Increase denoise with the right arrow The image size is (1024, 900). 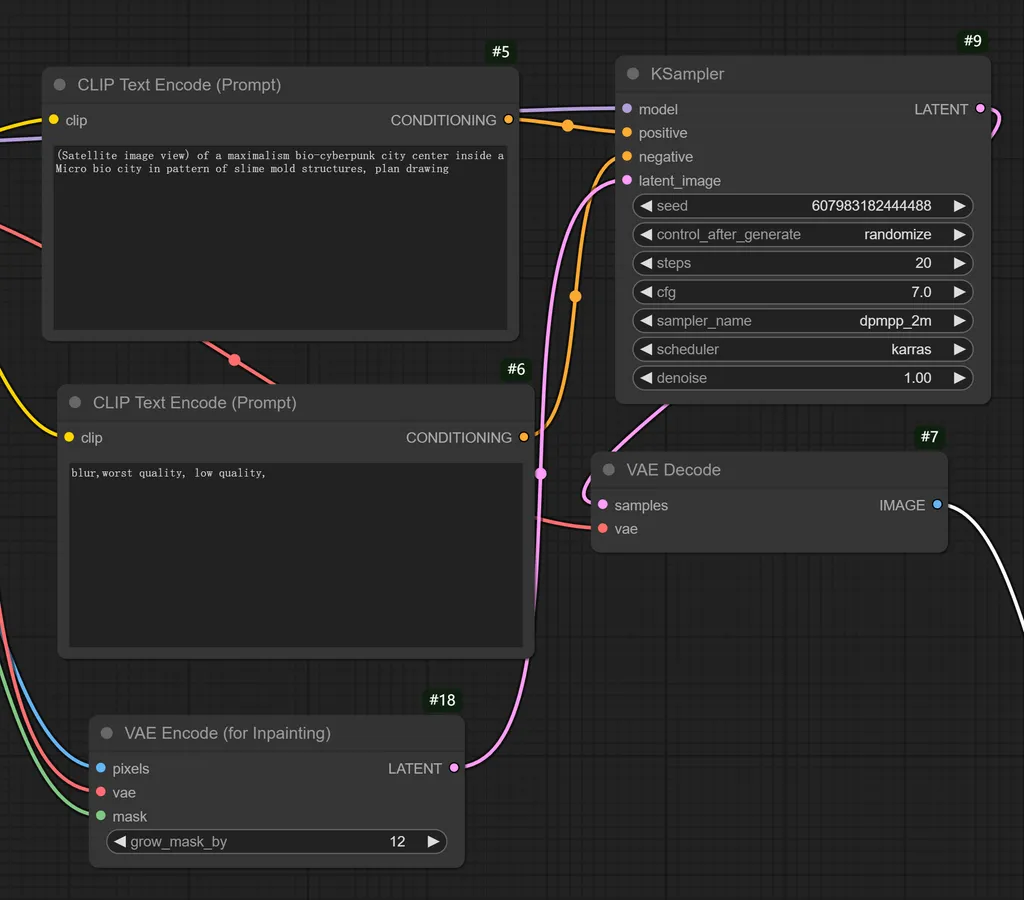coord(959,378)
